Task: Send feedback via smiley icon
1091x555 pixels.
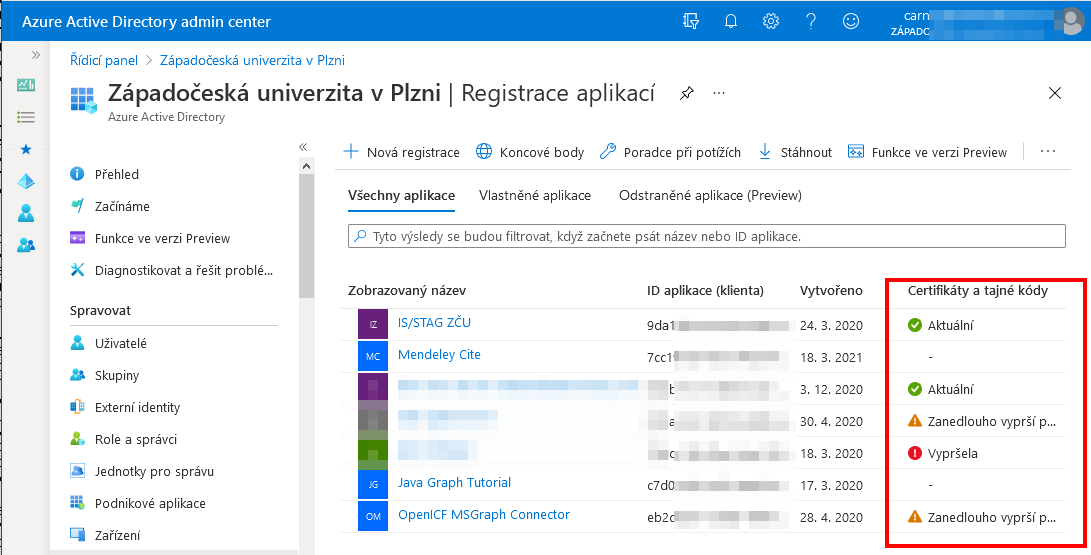Action: (x=850, y=22)
